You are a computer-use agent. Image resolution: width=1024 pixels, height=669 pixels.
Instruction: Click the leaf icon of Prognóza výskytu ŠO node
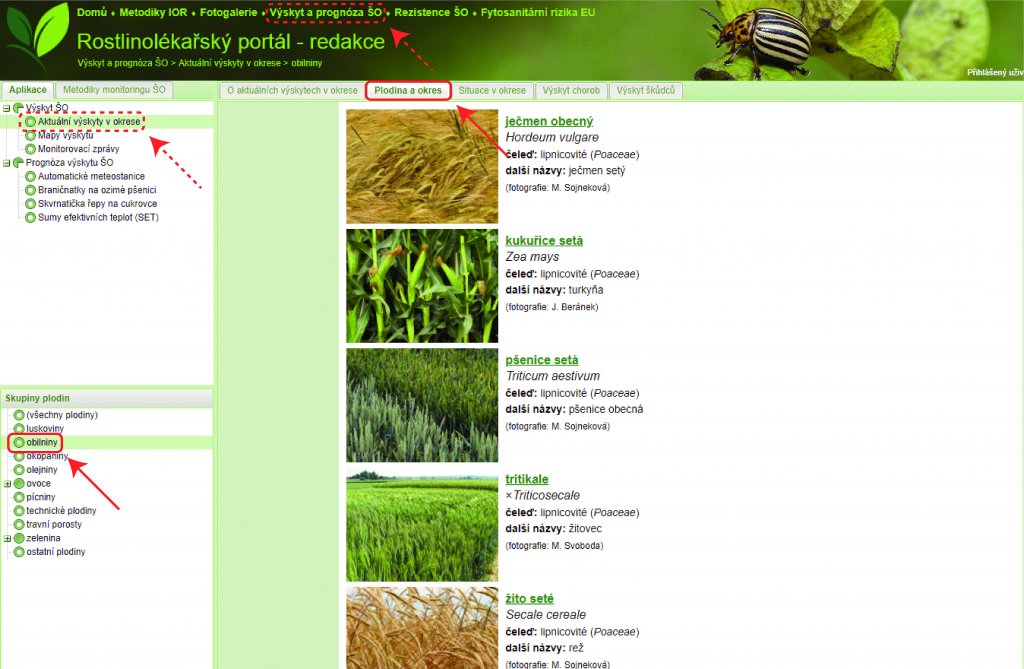pyautogui.click(x=18, y=163)
